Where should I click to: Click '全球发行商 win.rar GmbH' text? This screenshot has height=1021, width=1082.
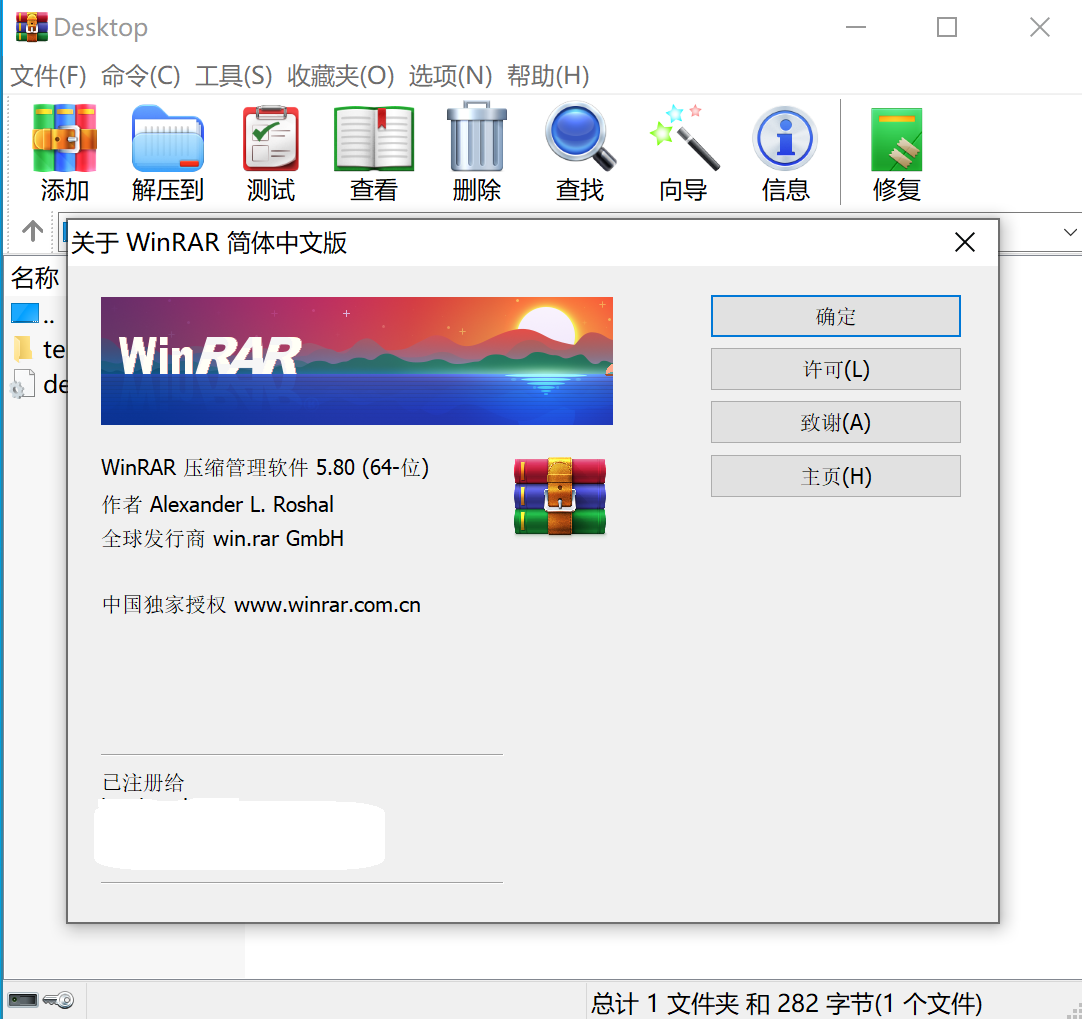[x=222, y=538]
